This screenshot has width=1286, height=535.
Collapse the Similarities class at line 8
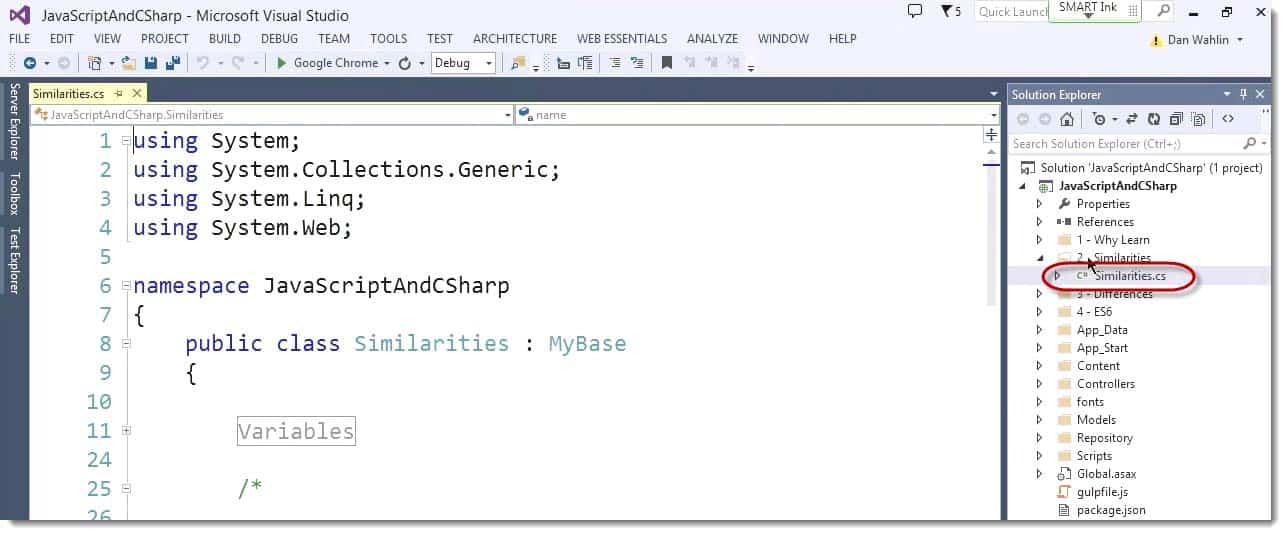125,344
